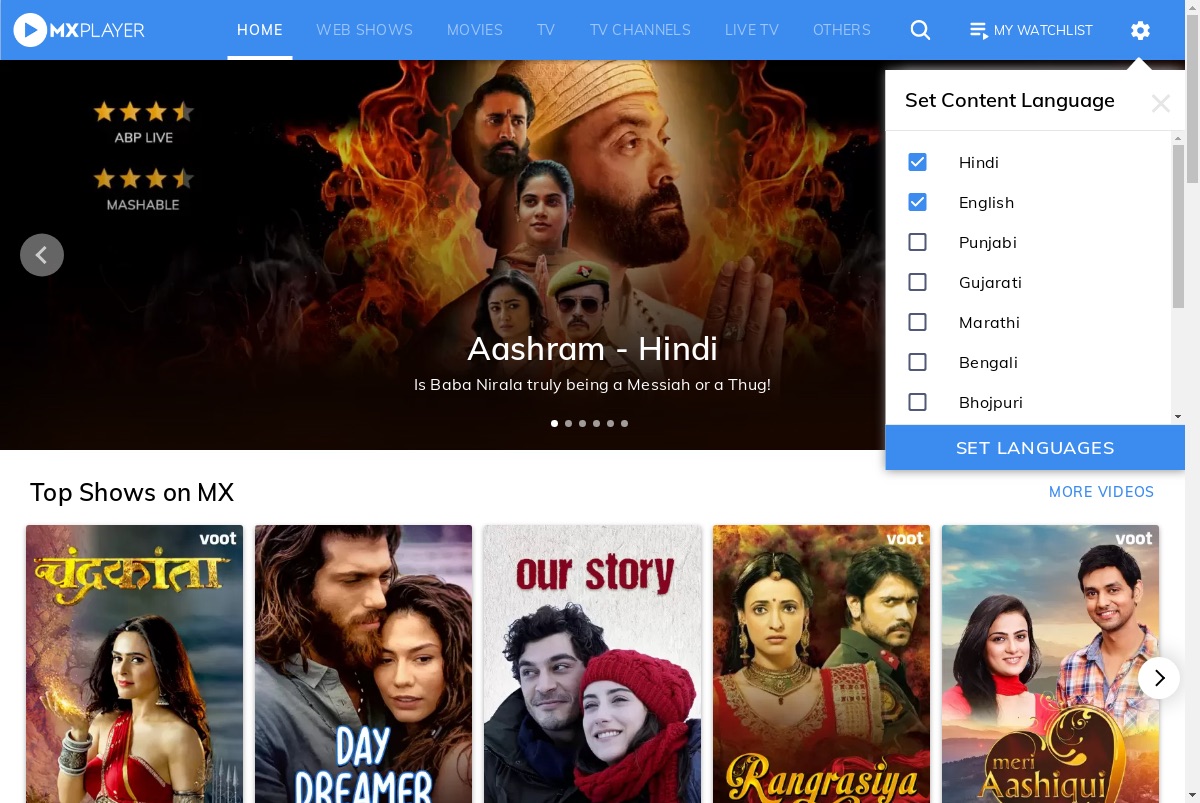Open the Aashram - Hindi banner title
The image size is (1200, 803).
tap(592, 349)
